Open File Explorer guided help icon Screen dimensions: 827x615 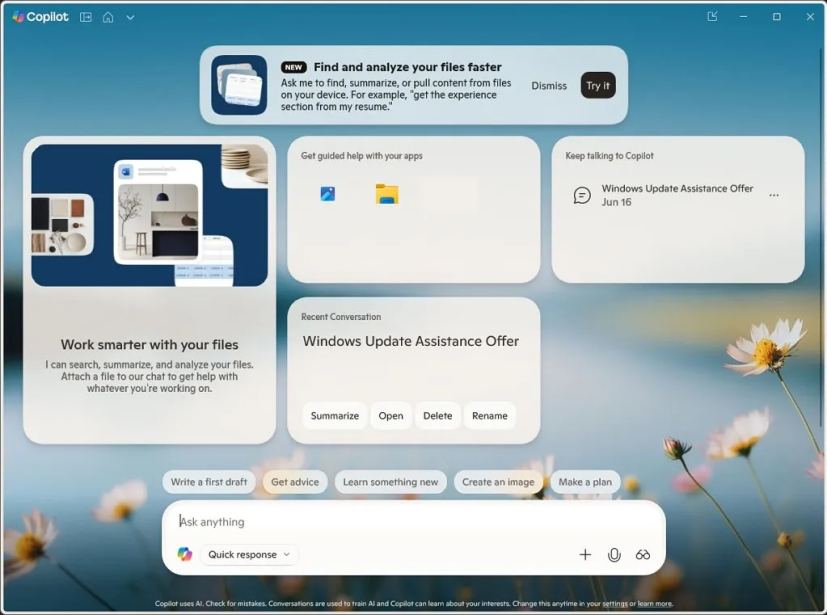387,194
